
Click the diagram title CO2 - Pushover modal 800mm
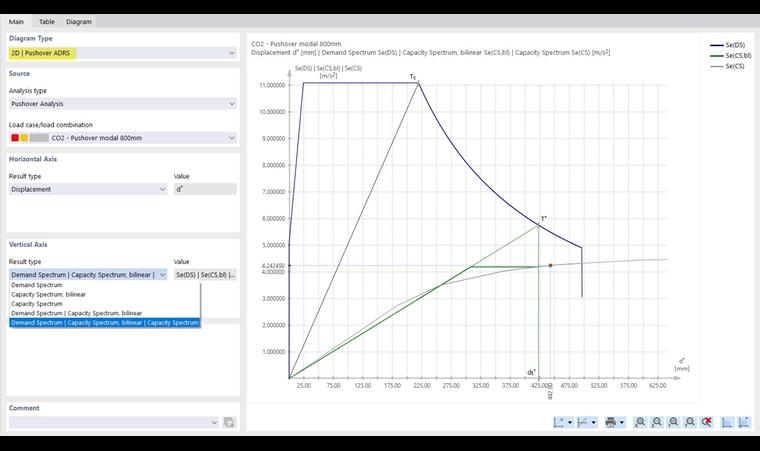[x=296, y=44]
